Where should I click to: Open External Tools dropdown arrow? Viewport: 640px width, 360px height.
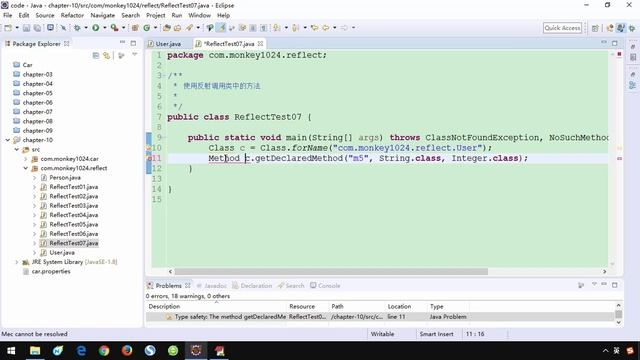tap(123, 28)
